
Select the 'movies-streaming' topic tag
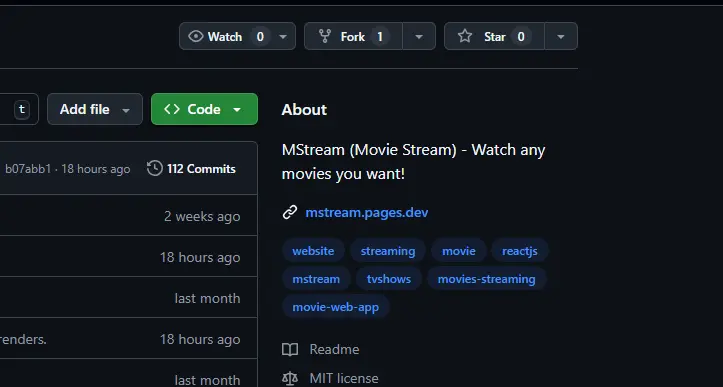[486, 279]
